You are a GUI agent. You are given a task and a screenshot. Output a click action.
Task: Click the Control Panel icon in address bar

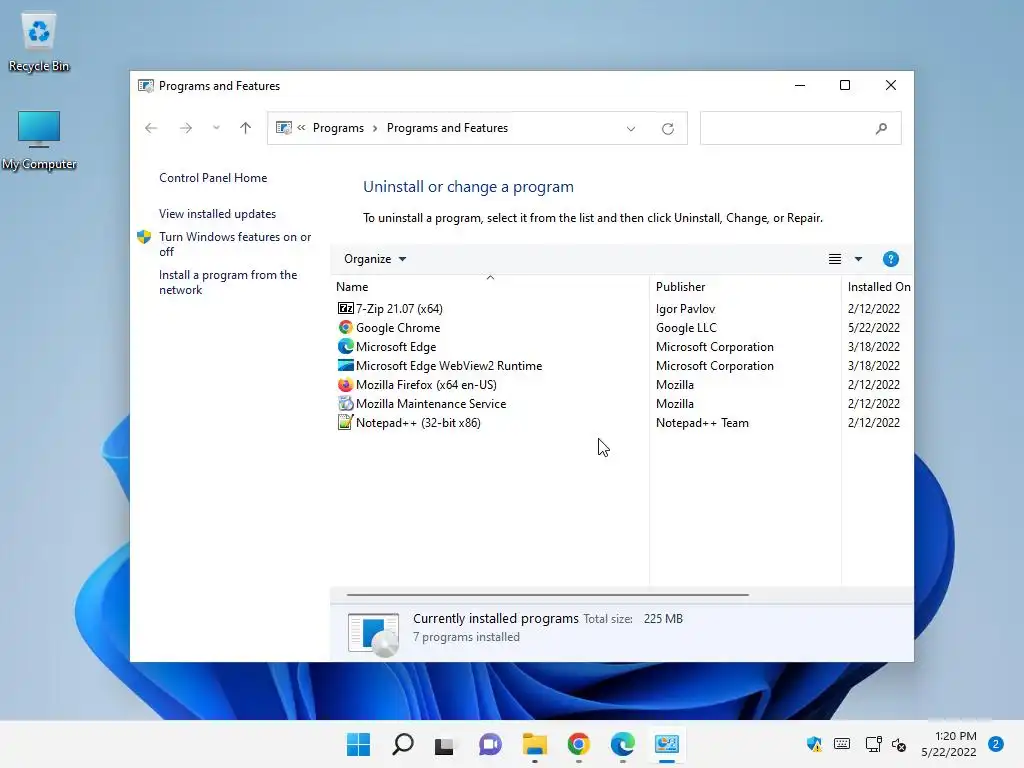283,128
